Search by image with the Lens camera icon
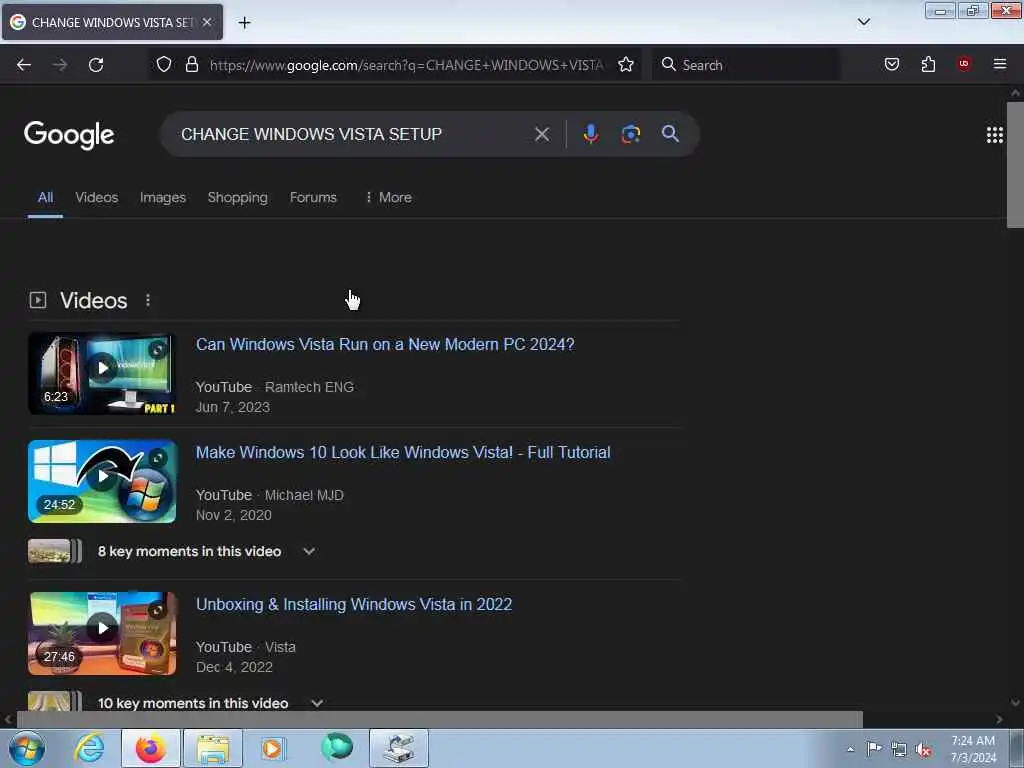 [630, 134]
